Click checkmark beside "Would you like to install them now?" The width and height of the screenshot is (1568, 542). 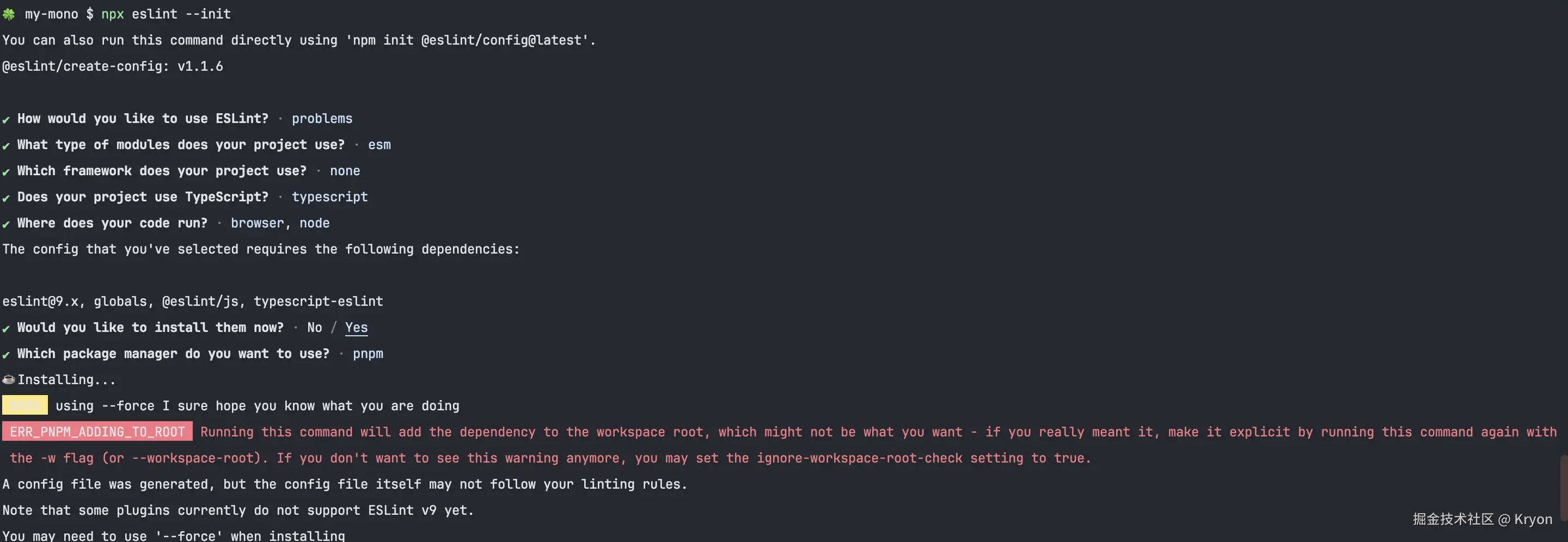pyautogui.click(x=6, y=329)
